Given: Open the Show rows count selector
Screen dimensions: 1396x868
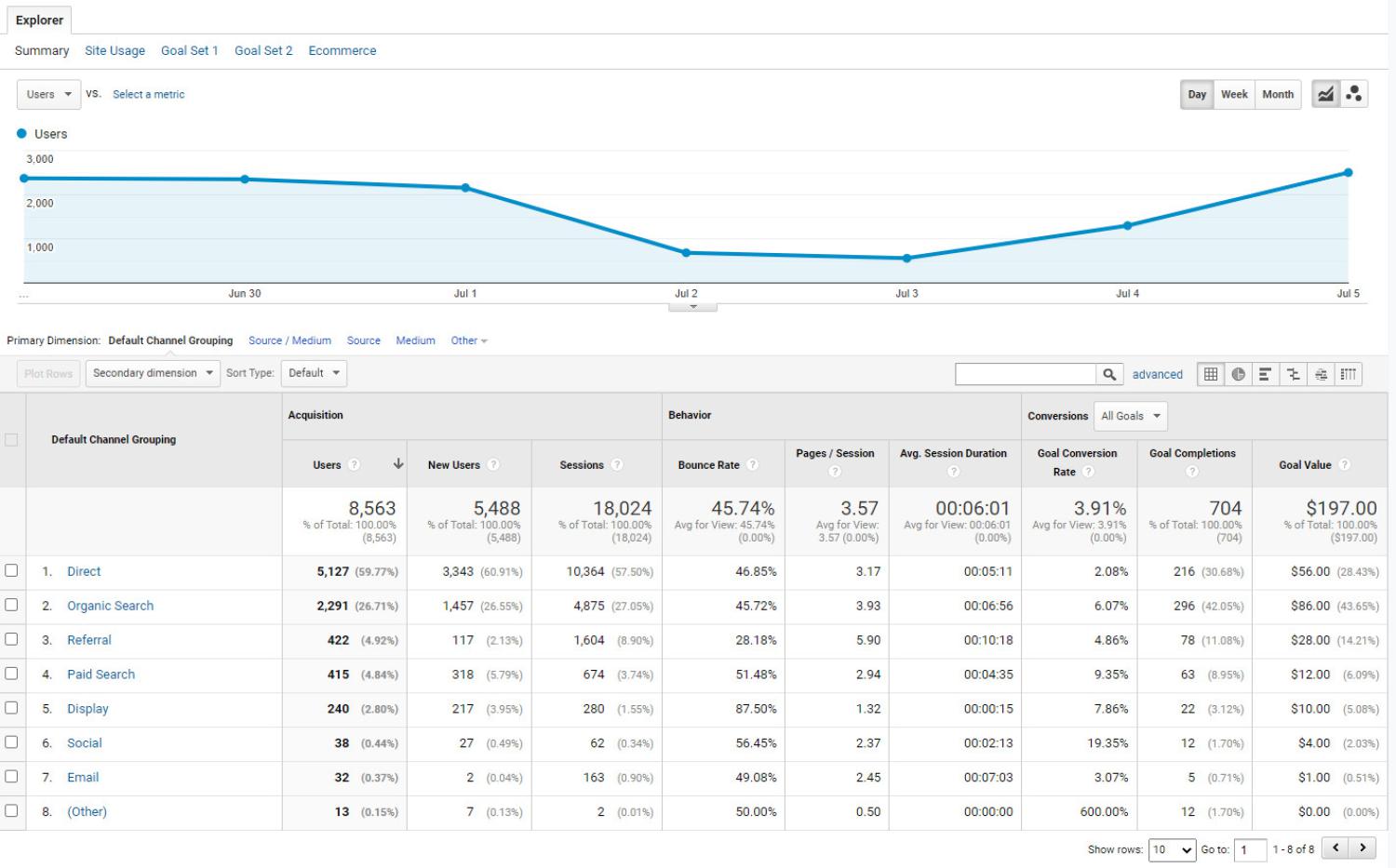Looking at the screenshot, I should click(x=1172, y=849).
